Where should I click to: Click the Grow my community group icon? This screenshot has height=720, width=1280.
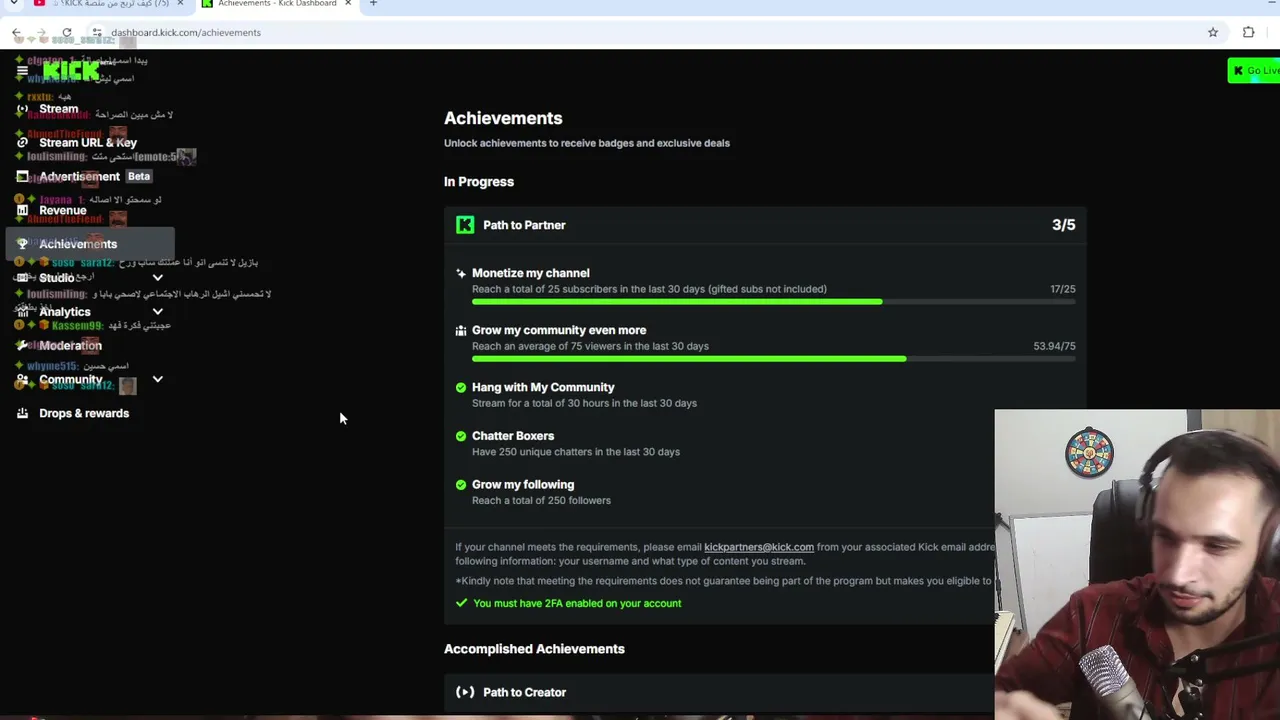point(460,330)
